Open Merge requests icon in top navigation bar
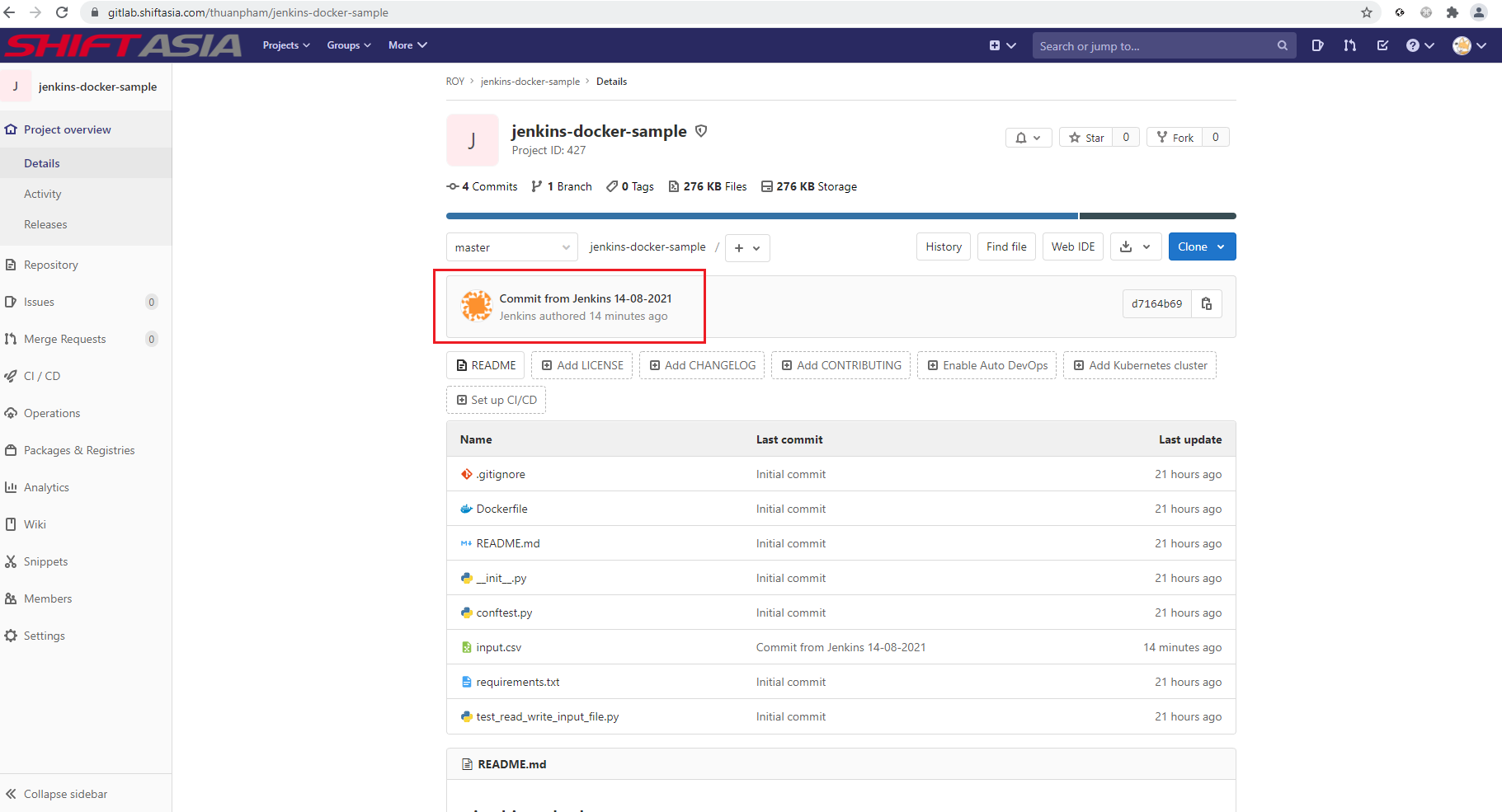Image resolution: width=1502 pixels, height=812 pixels. pyautogui.click(x=1349, y=45)
